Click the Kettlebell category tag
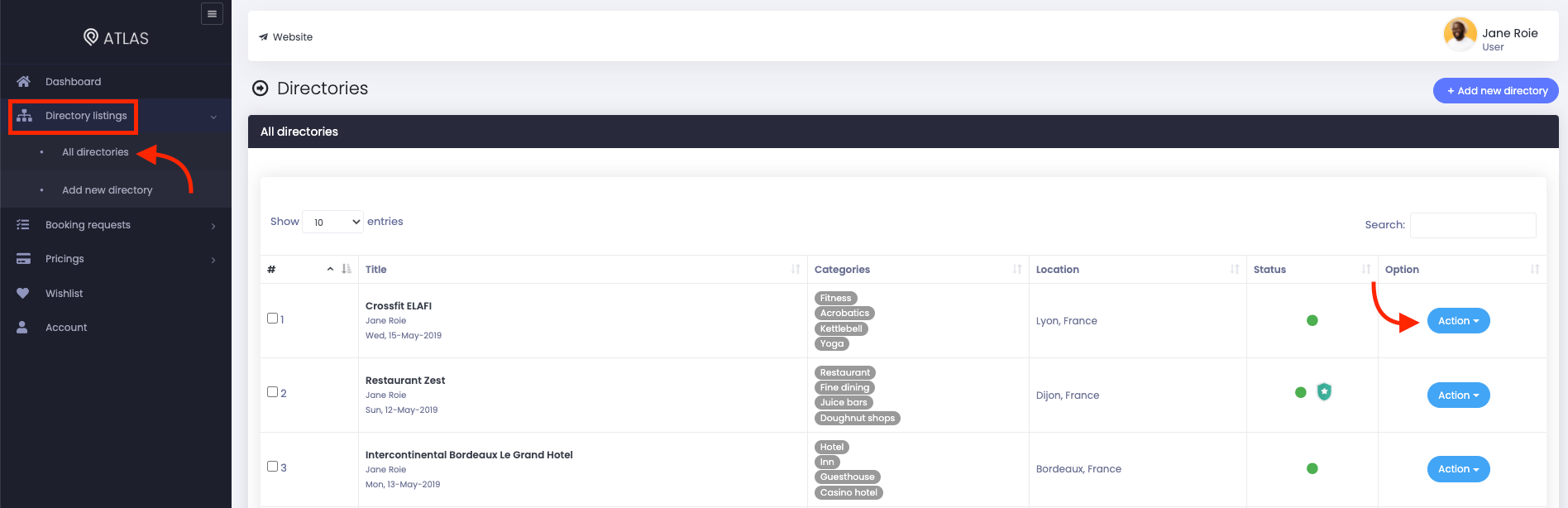The height and width of the screenshot is (508, 1568). click(x=841, y=328)
